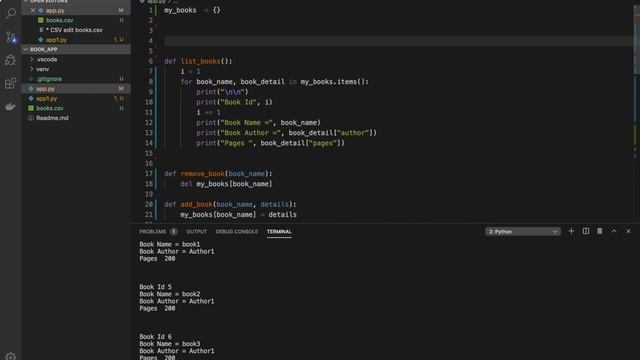
Task: Switch to the OUTPUT tab
Action: click(x=197, y=231)
